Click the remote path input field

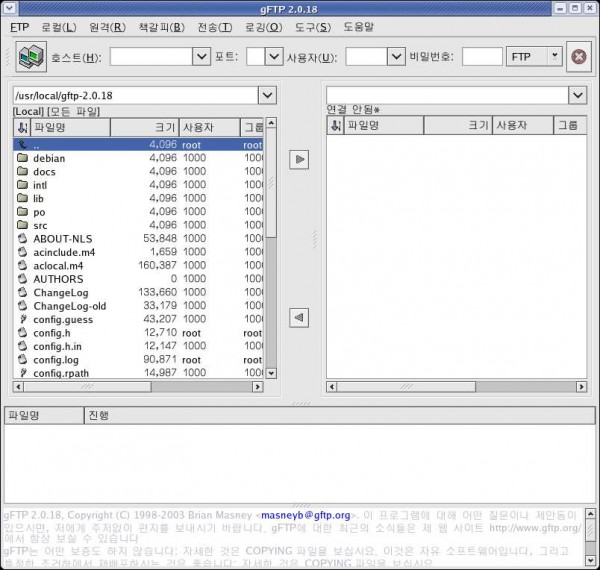pos(447,95)
